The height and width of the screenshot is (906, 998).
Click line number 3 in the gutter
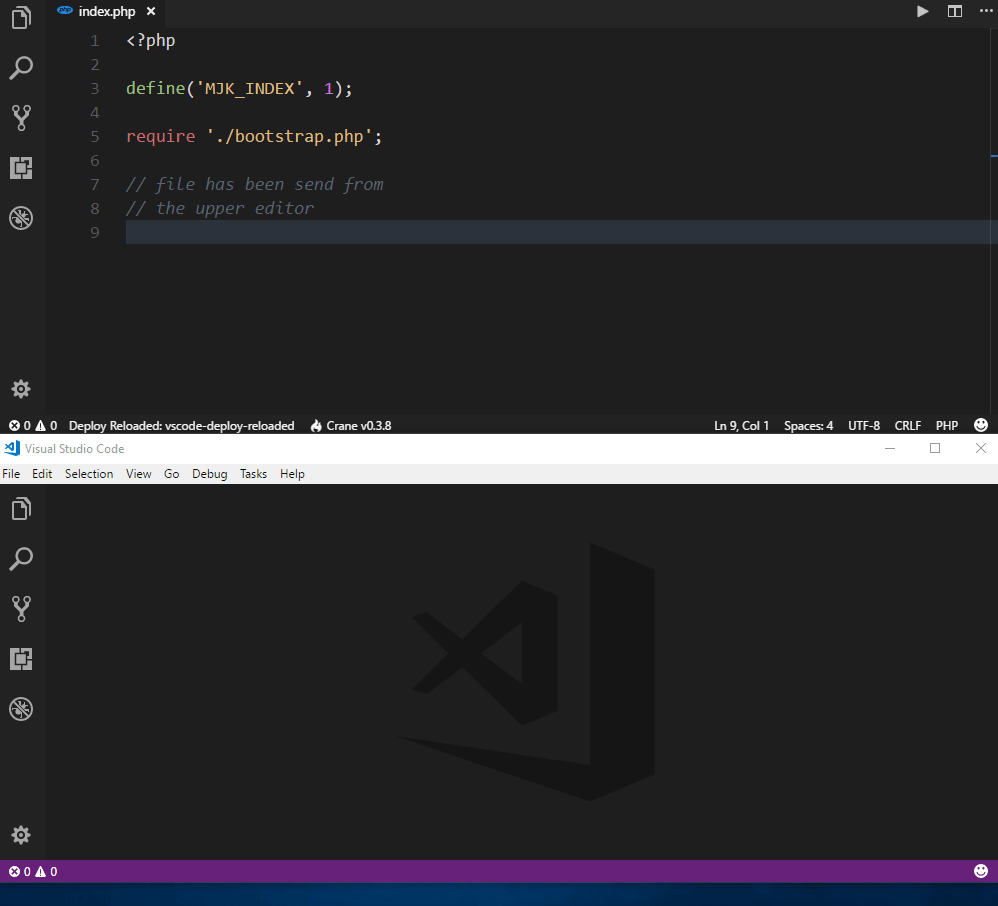tap(95, 88)
